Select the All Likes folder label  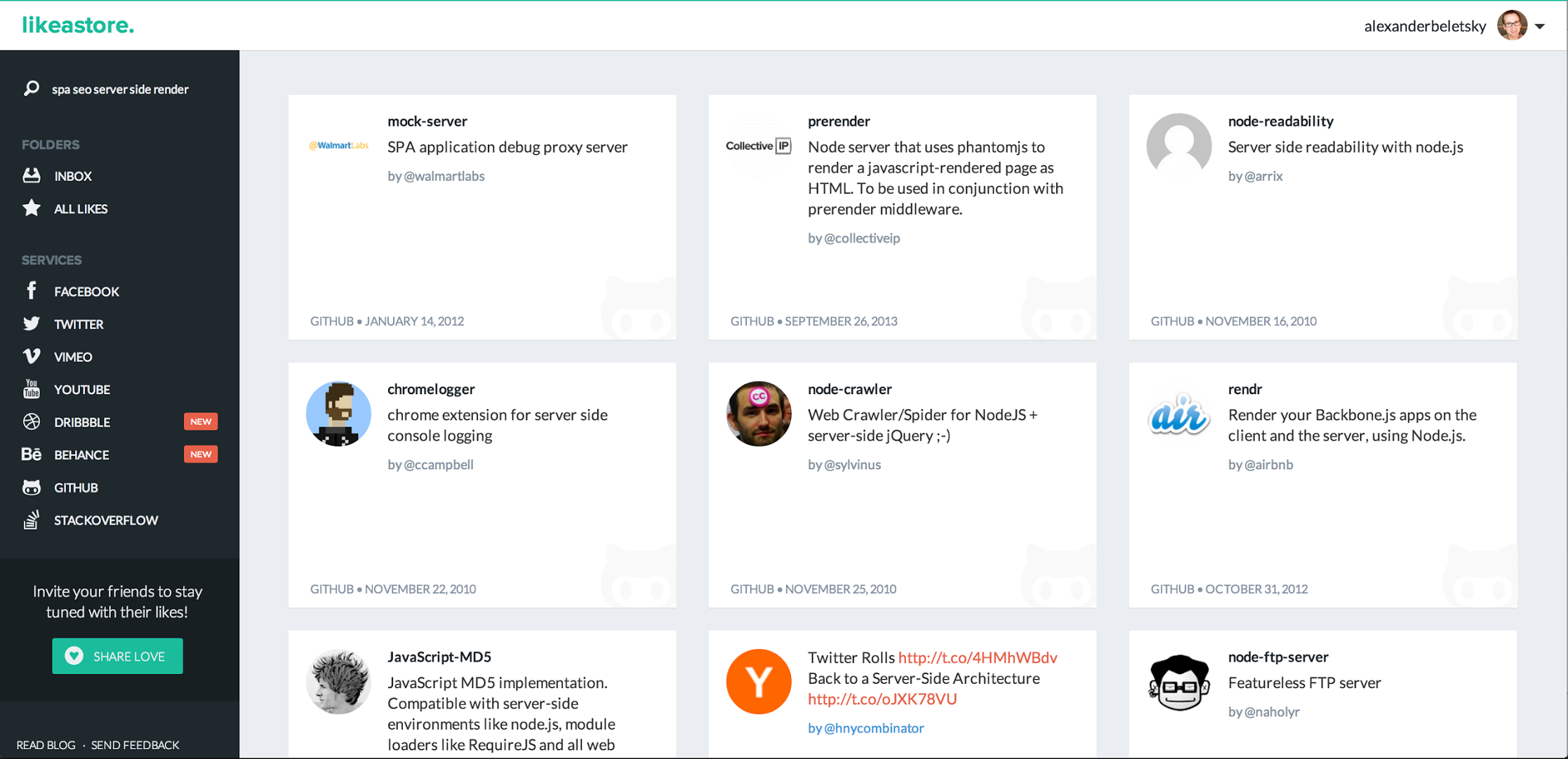click(x=81, y=208)
